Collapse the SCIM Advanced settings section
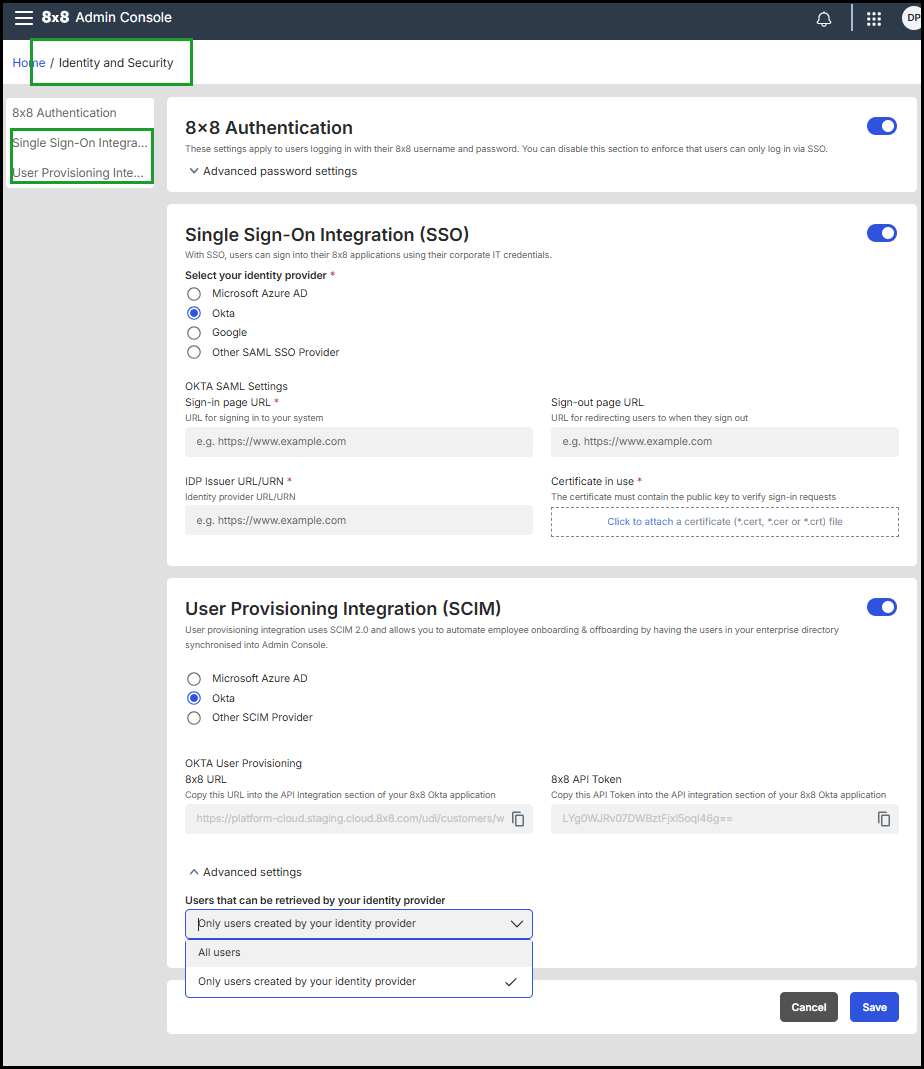The width and height of the screenshot is (924, 1069). [x=245, y=872]
